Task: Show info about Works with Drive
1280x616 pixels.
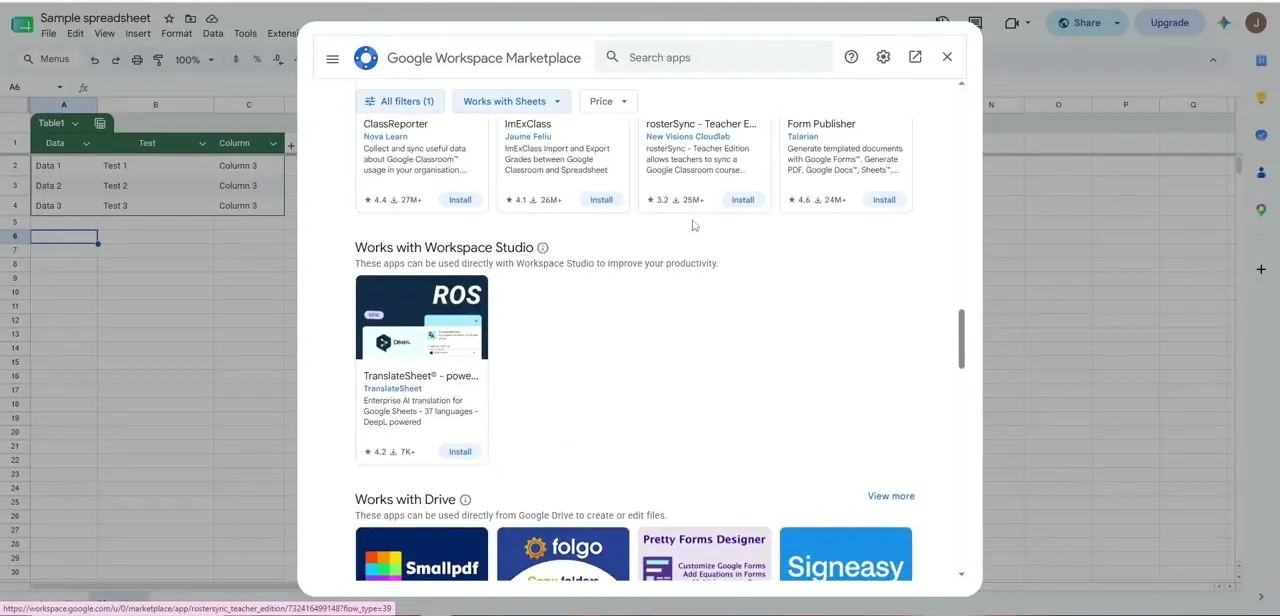Action: [465, 500]
